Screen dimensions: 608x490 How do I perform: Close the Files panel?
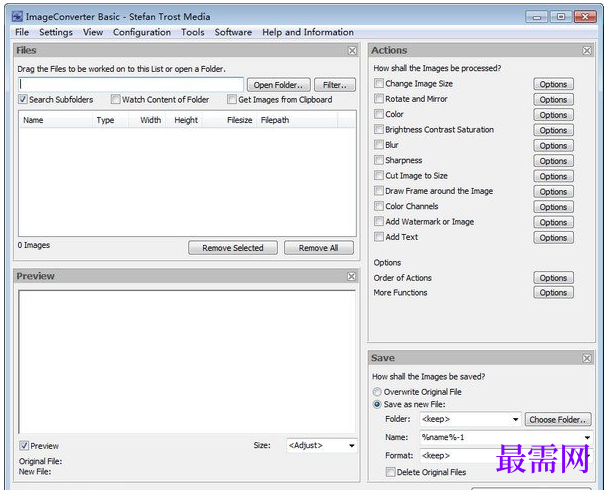point(352,50)
